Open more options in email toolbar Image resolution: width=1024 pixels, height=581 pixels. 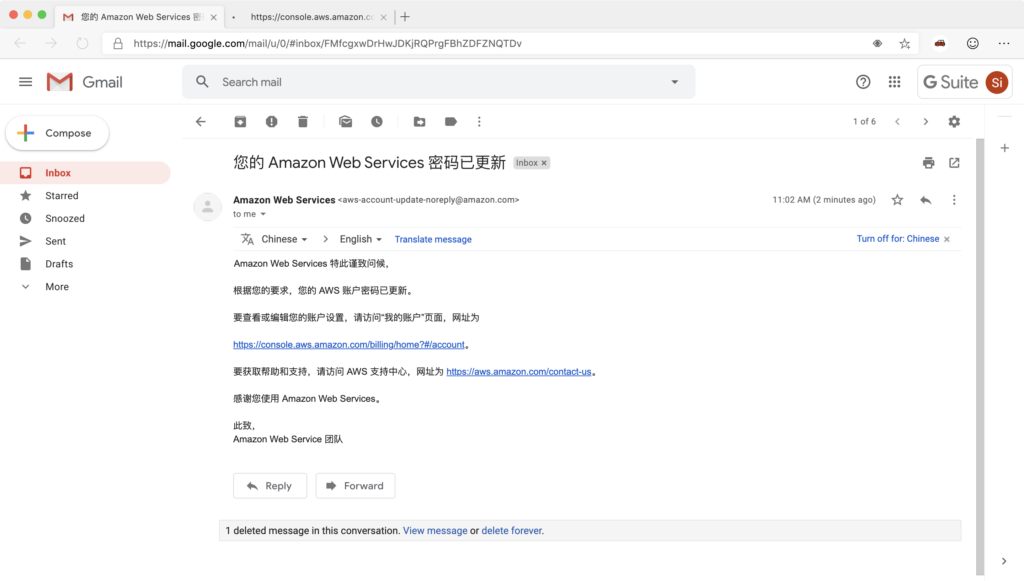click(479, 121)
